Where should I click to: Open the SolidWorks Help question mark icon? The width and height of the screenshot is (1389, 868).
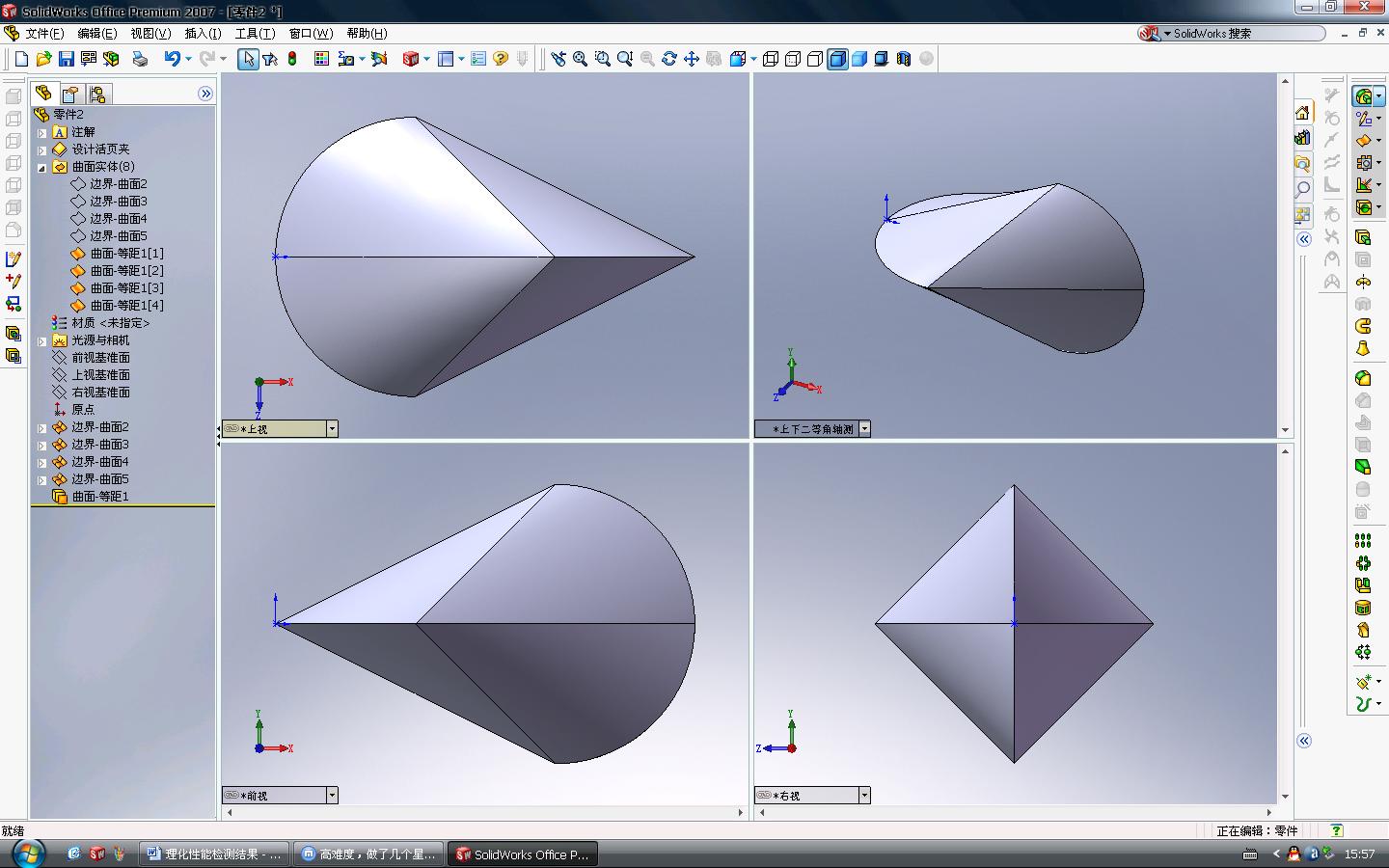coord(501,59)
